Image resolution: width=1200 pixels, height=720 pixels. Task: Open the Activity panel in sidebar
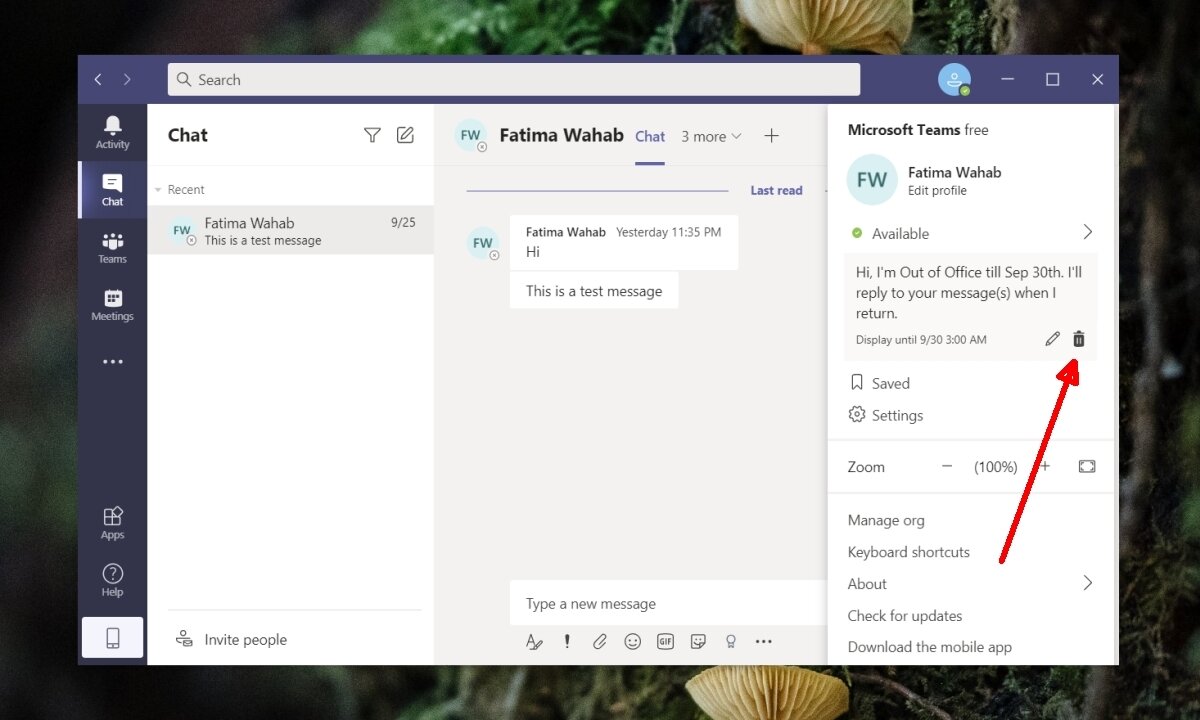click(x=112, y=132)
